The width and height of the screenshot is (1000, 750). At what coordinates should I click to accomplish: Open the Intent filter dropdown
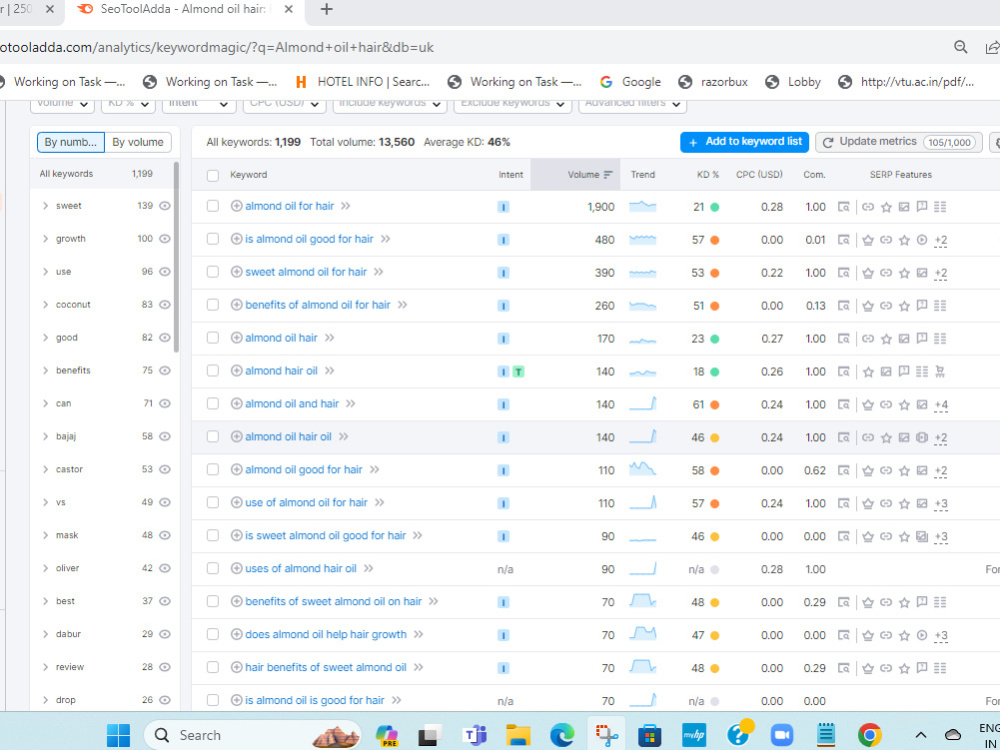click(198, 104)
